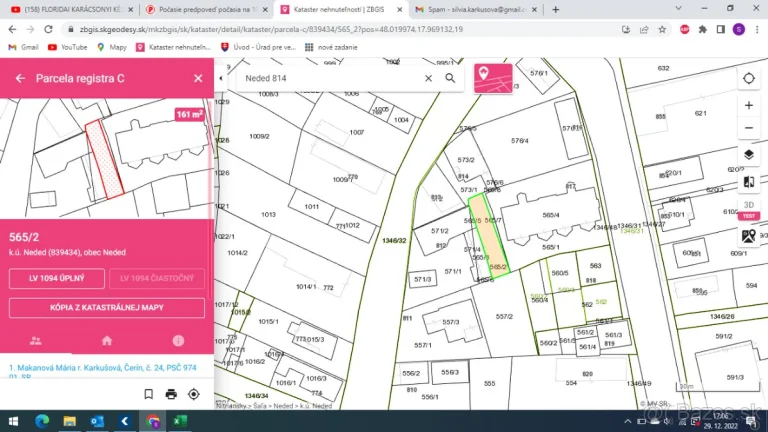Image resolution: width=768 pixels, height=432 pixels.
Task: Open Outlook from taskbar
Action: pyautogui.click(x=97, y=421)
